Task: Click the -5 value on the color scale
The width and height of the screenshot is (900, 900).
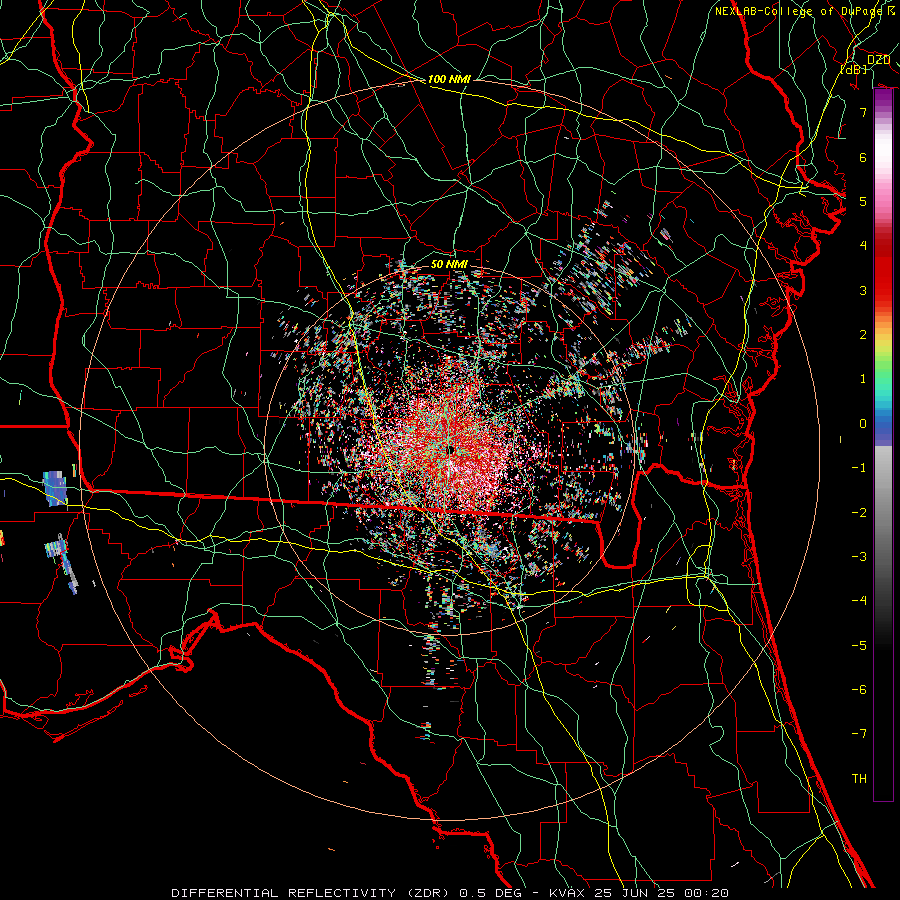Action: (859, 645)
